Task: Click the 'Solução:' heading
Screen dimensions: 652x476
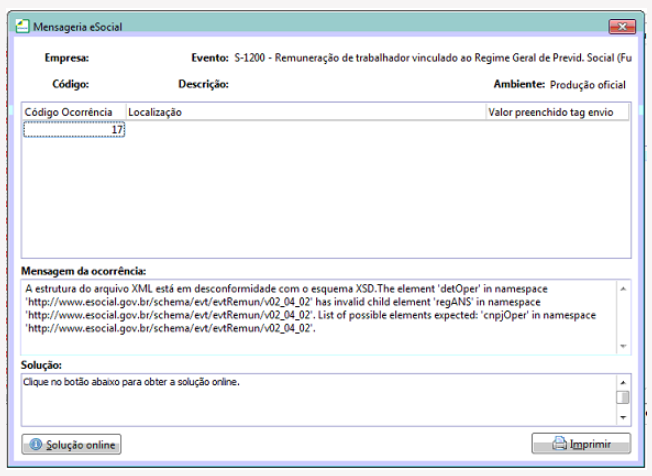Action: pos(41,365)
